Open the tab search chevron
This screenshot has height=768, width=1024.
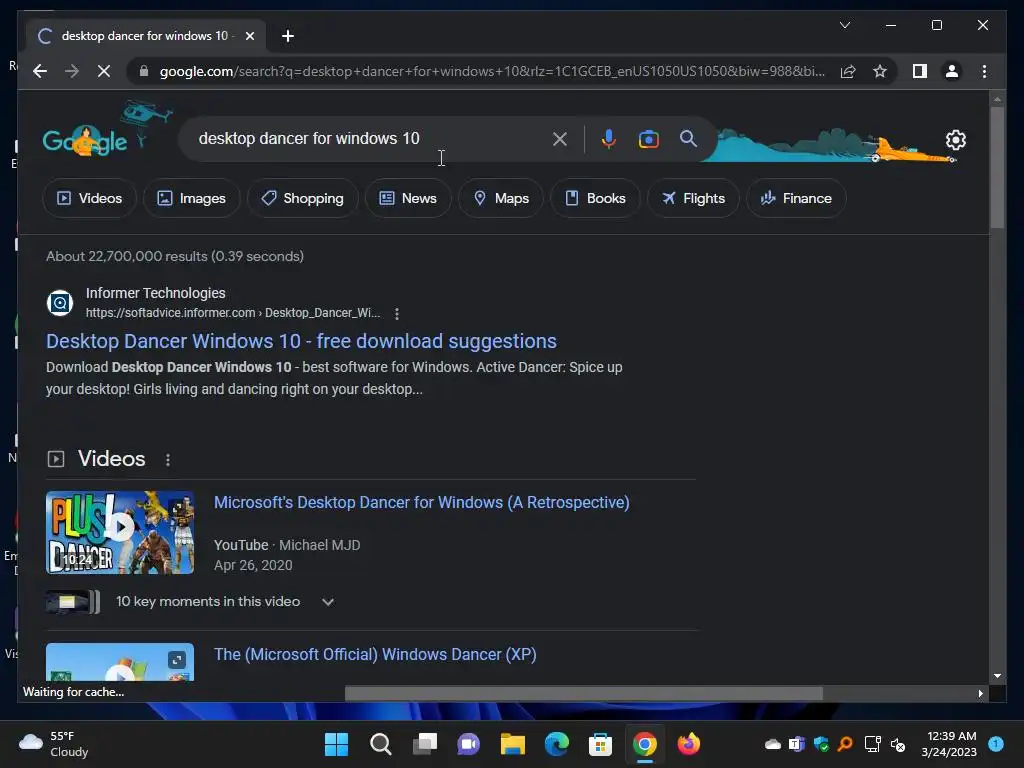tap(844, 25)
